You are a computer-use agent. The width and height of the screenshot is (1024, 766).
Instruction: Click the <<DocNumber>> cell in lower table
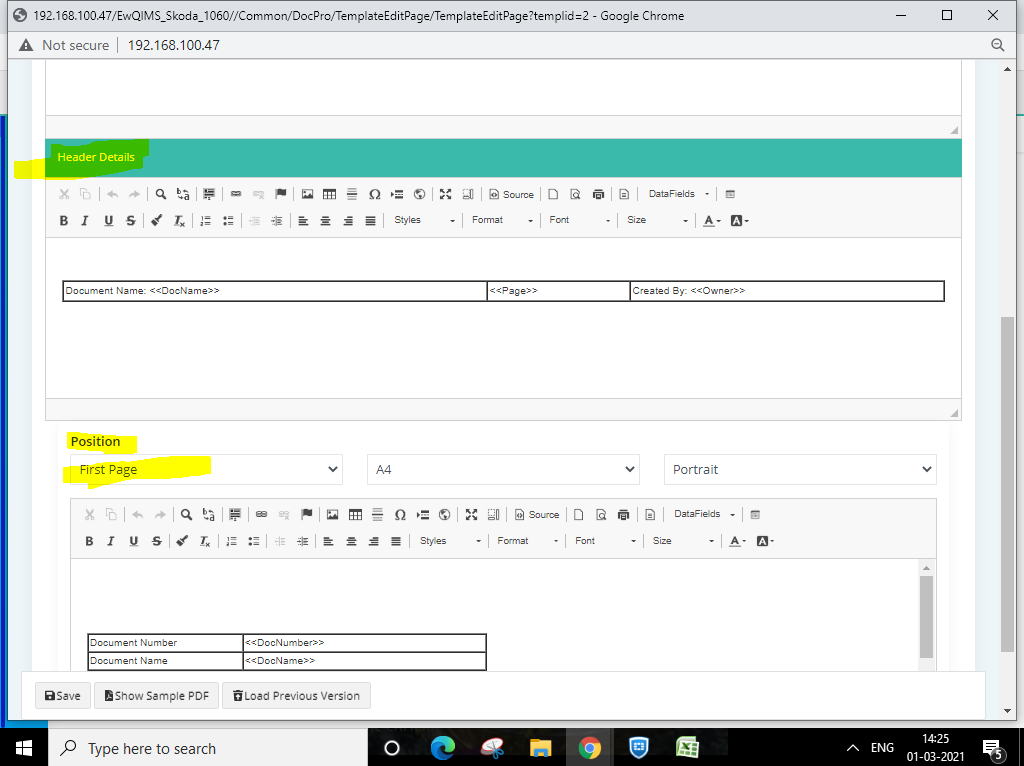point(364,643)
